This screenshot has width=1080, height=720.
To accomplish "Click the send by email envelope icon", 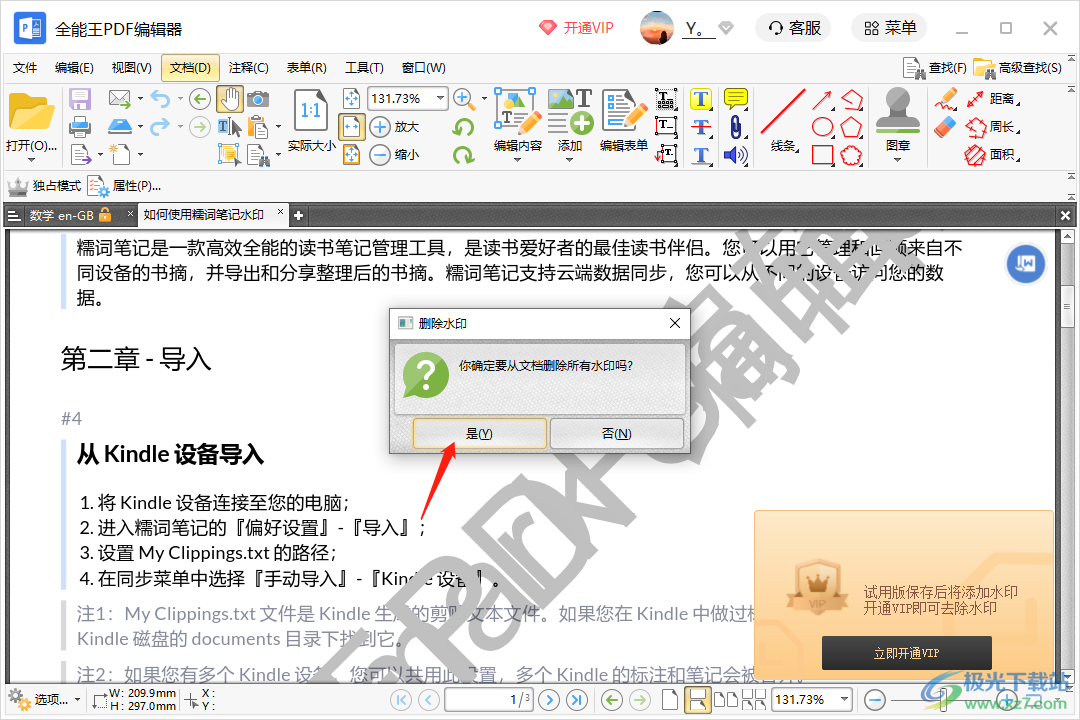I will coord(120,99).
